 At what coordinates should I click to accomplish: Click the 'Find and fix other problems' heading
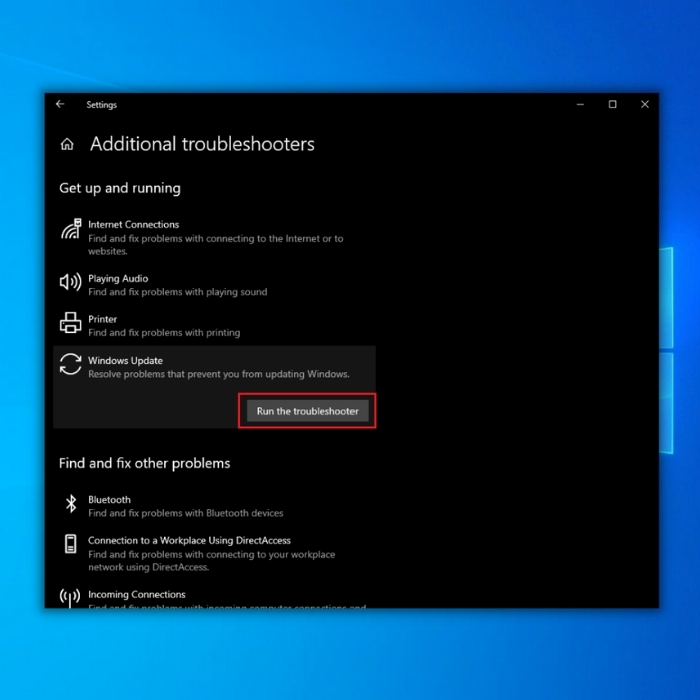click(145, 463)
